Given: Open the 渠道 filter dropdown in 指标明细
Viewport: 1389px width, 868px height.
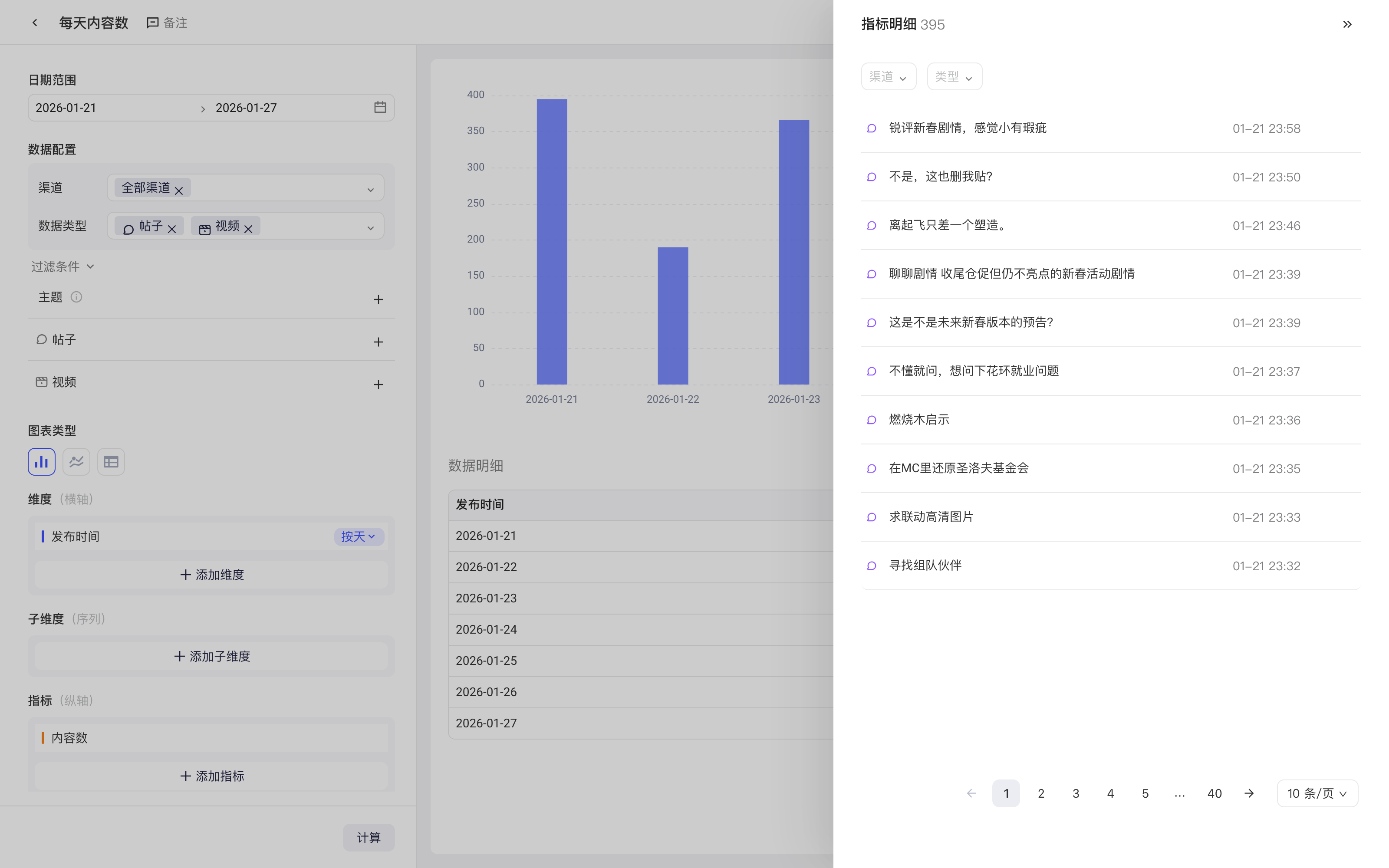Looking at the screenshot, I should [889, 76].
